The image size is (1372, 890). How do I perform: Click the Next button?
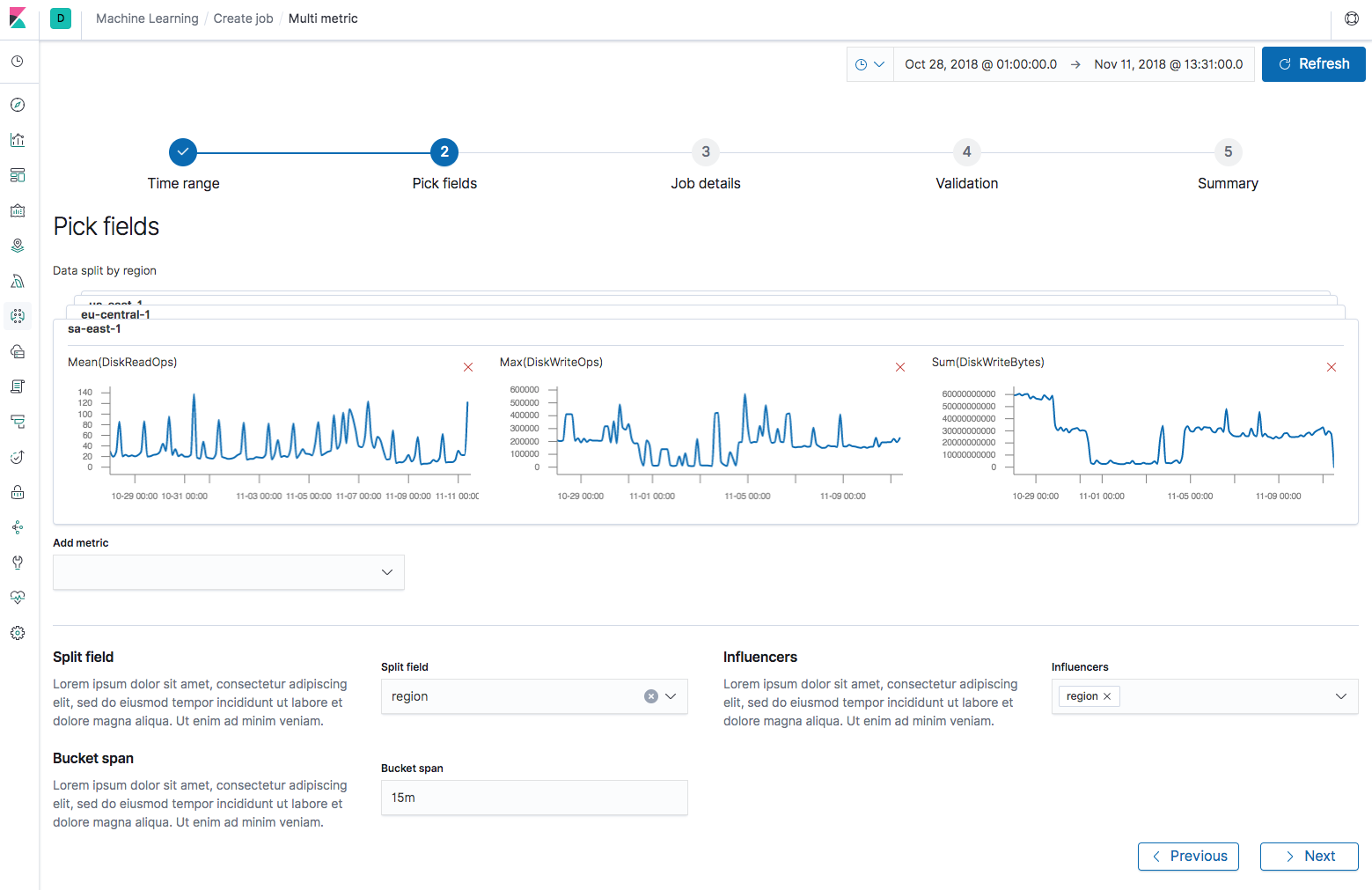[x=1310, y=857]
